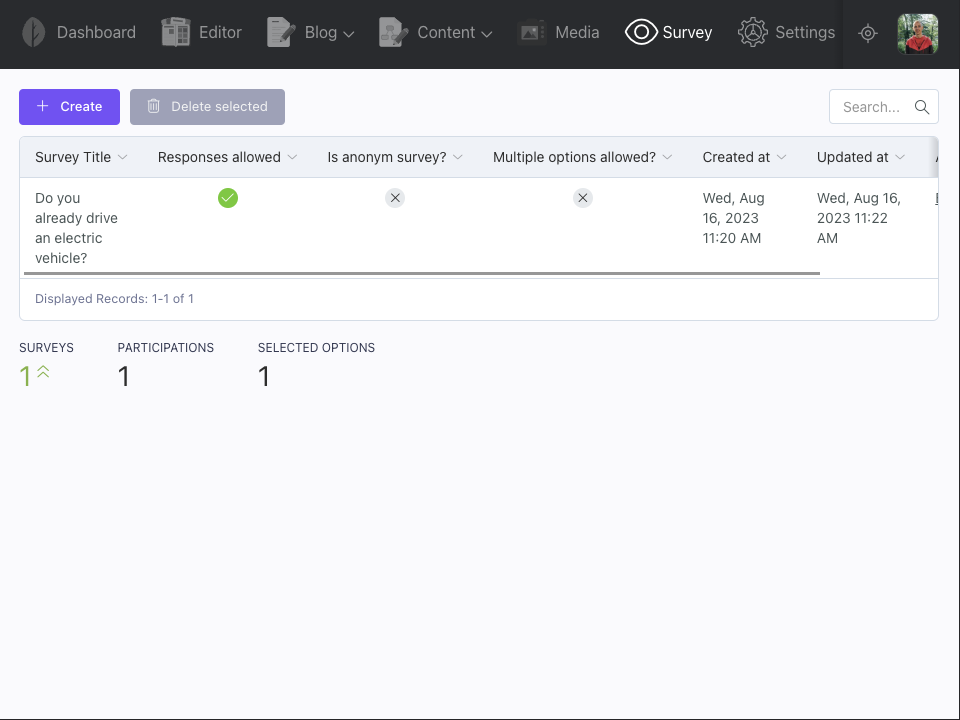The width and height of the screenshot is (960, 720).
Task: Click the Delete selected button
Action: [207, 107]
